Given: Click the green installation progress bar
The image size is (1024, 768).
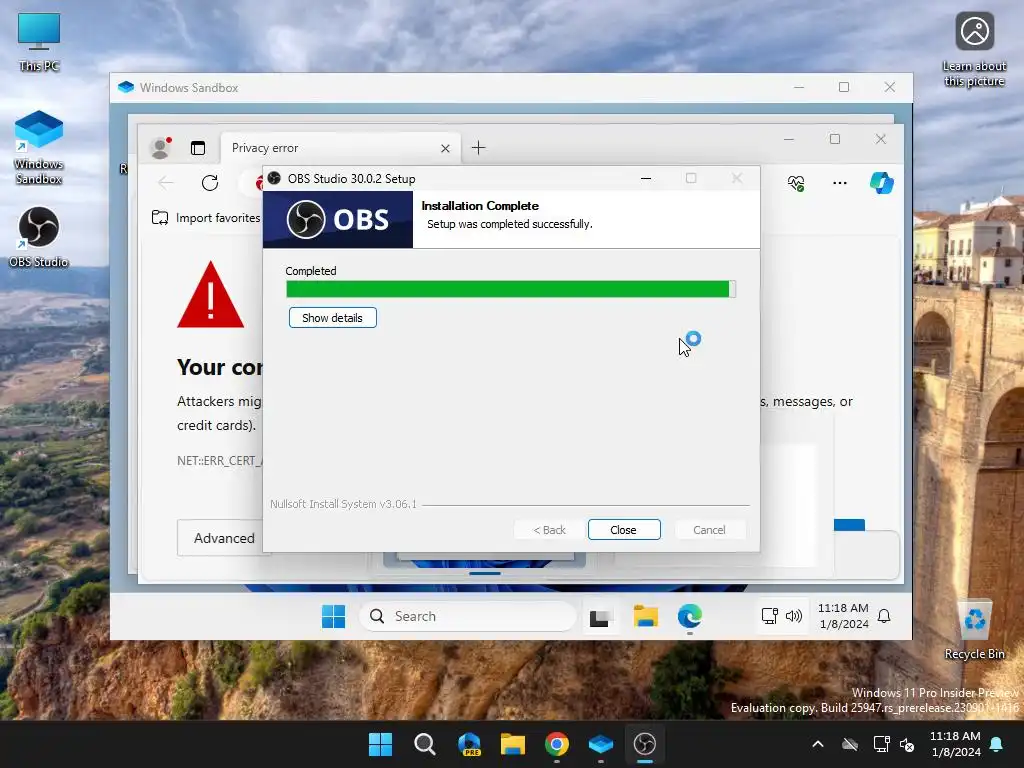Looking at the screenshot, I should [511, 289].
